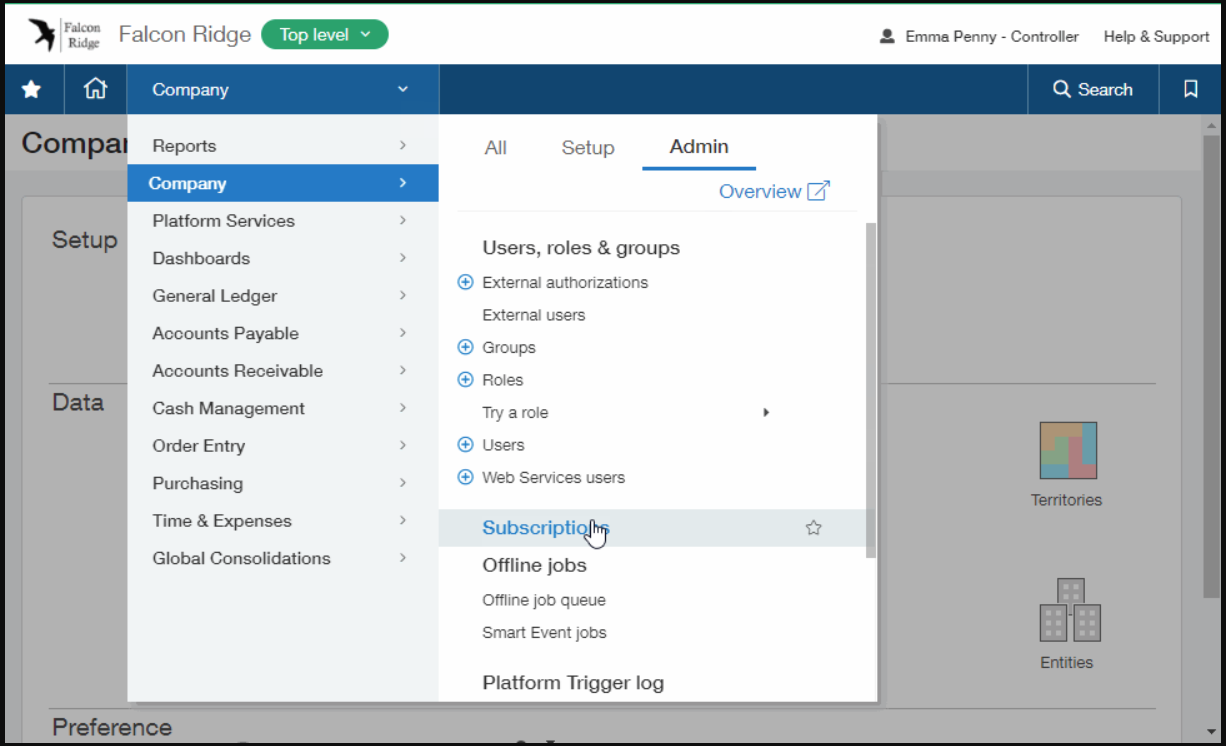This screenshot has height=746, width=1226.
Task: Switch to the Setup tab
Action: coord(587,147)
